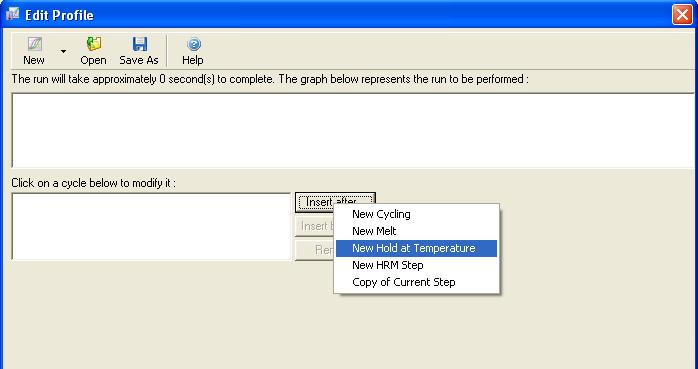
Task: Click the Insert after button
Action: (335, 202)
